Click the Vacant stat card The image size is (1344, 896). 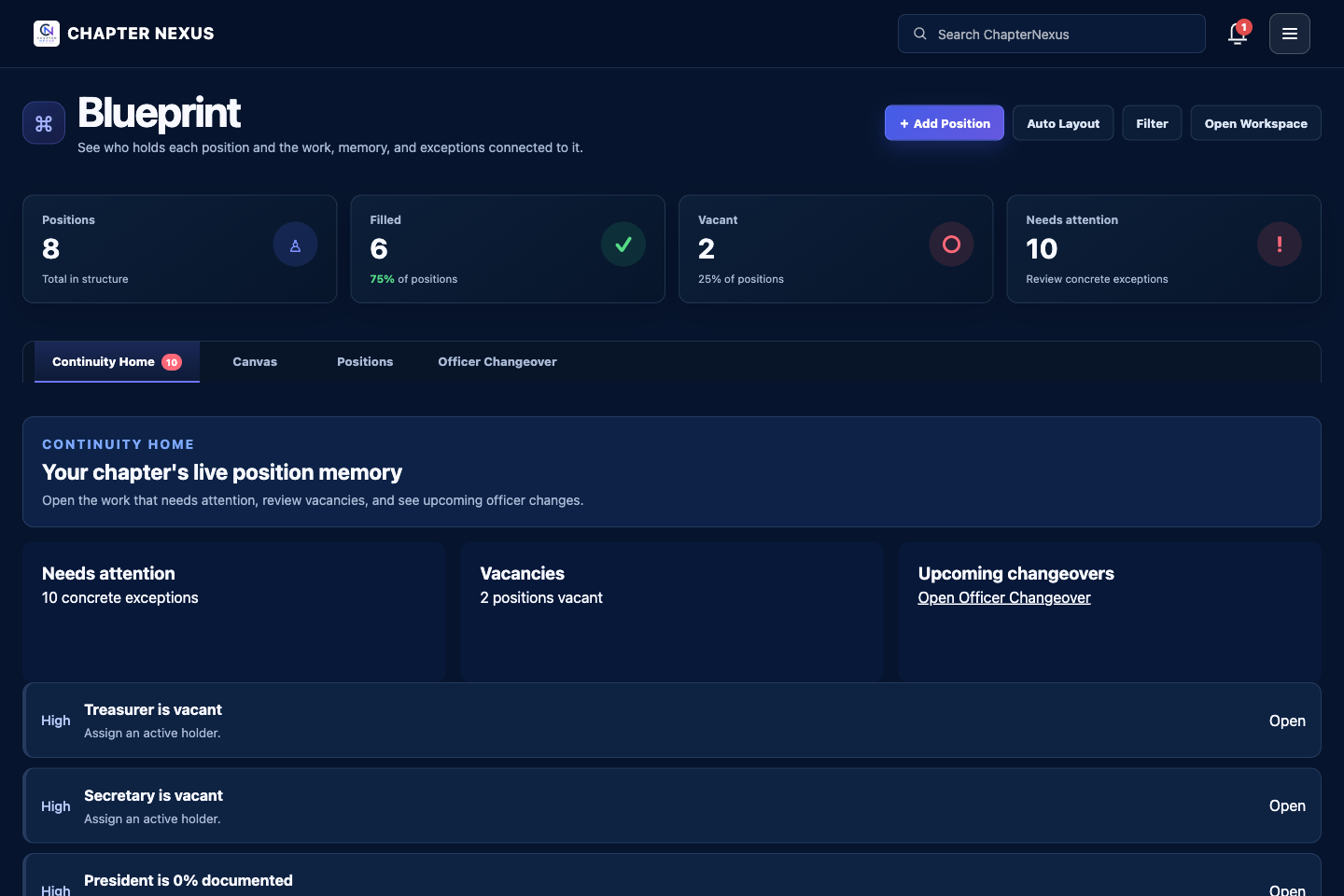[835, 249]
